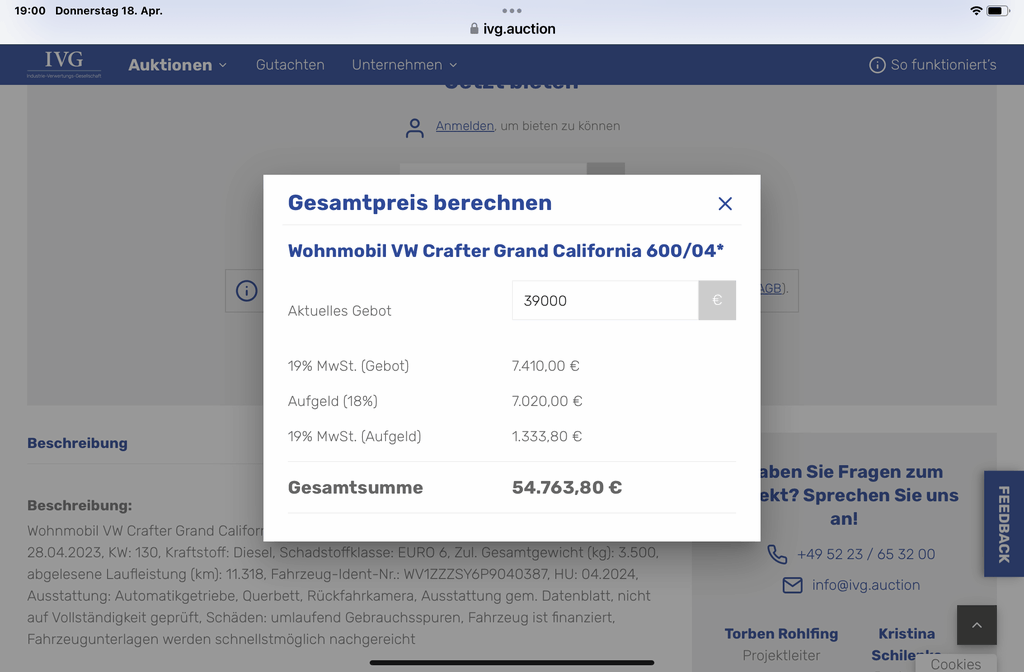The image size is (1024, 672).
Task: Click the 19% MwSt. (Gebot) value 7.410,00 €
Action: tap(545, 366)
